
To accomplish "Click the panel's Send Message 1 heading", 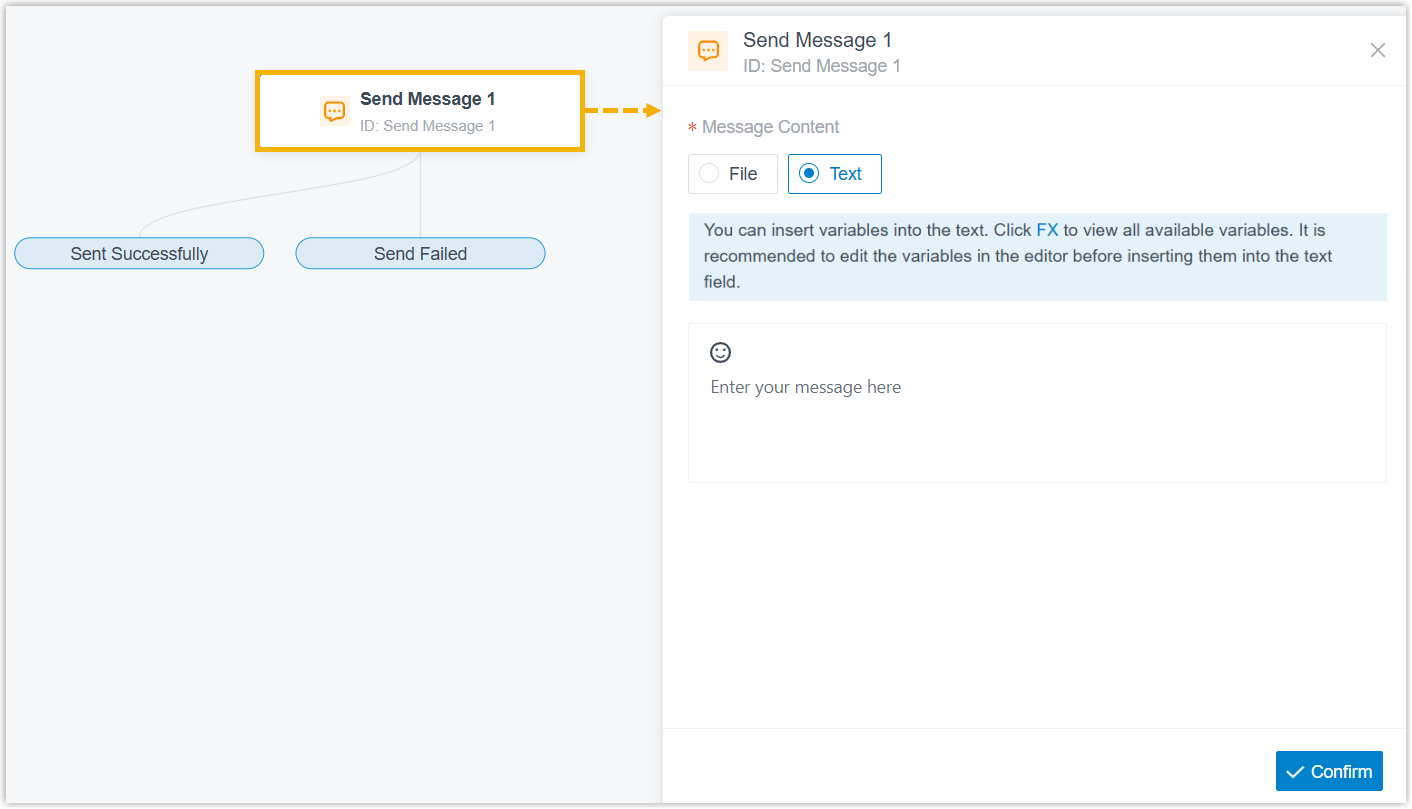I will [x=817, y=40].
